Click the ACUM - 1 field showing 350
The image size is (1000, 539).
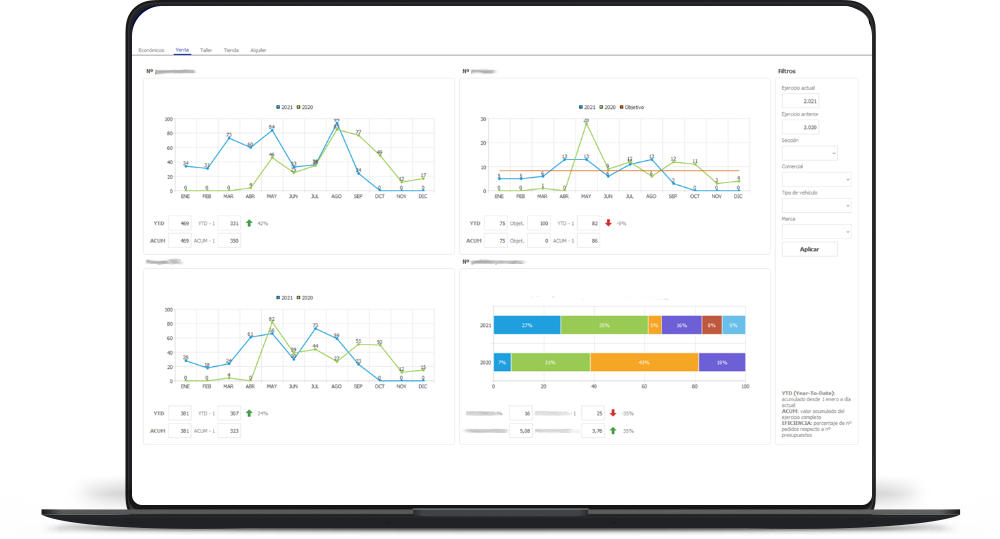tap(229, 240)
